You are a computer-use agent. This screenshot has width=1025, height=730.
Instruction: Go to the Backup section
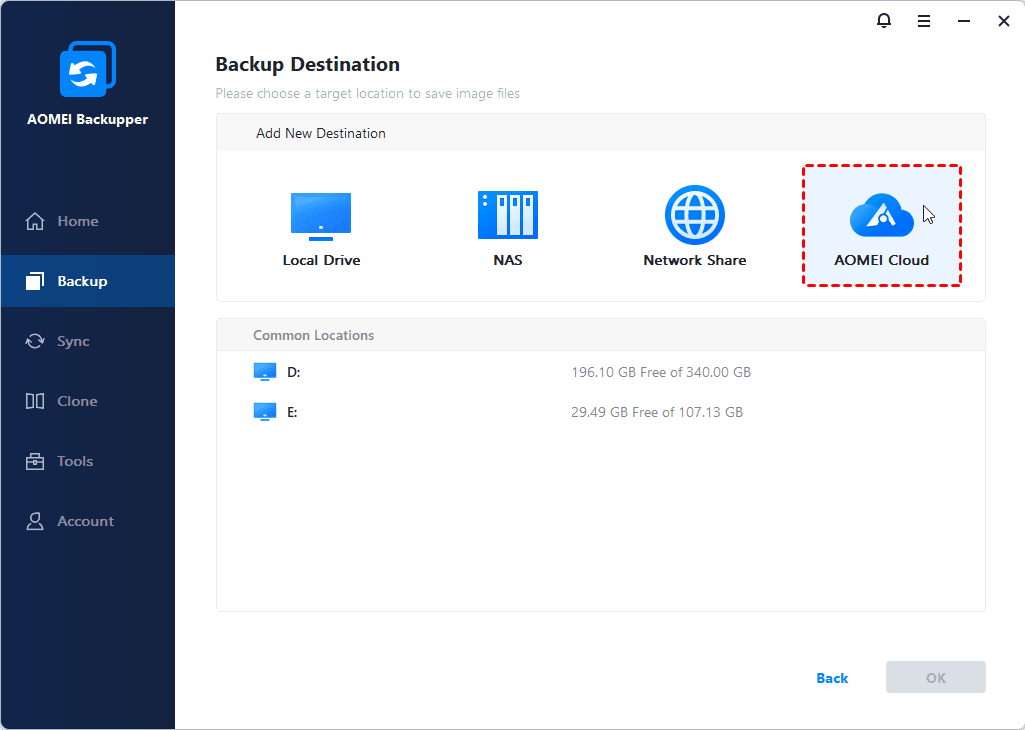[82, 281]
